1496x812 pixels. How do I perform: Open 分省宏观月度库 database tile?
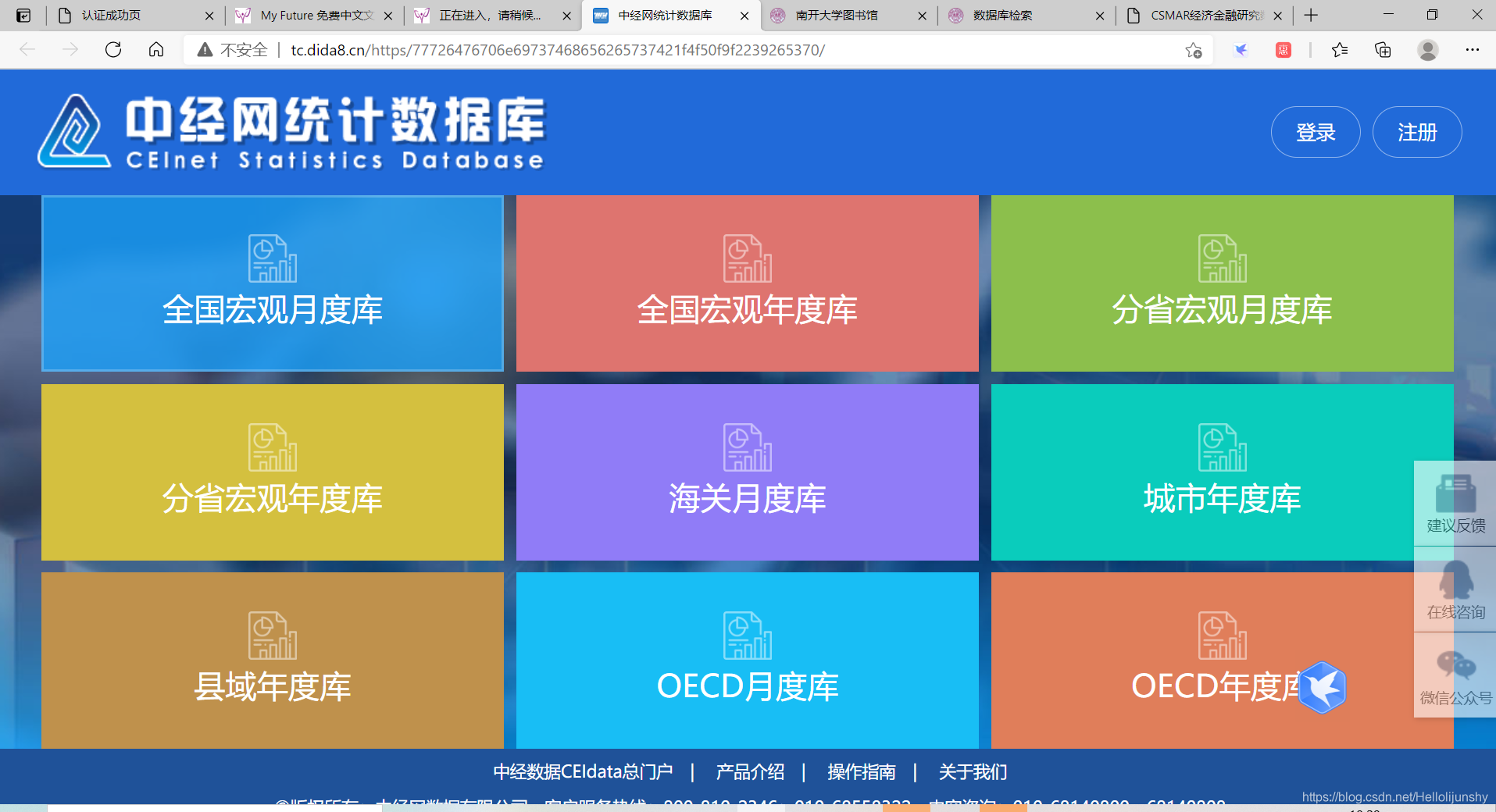(1222, 283)
